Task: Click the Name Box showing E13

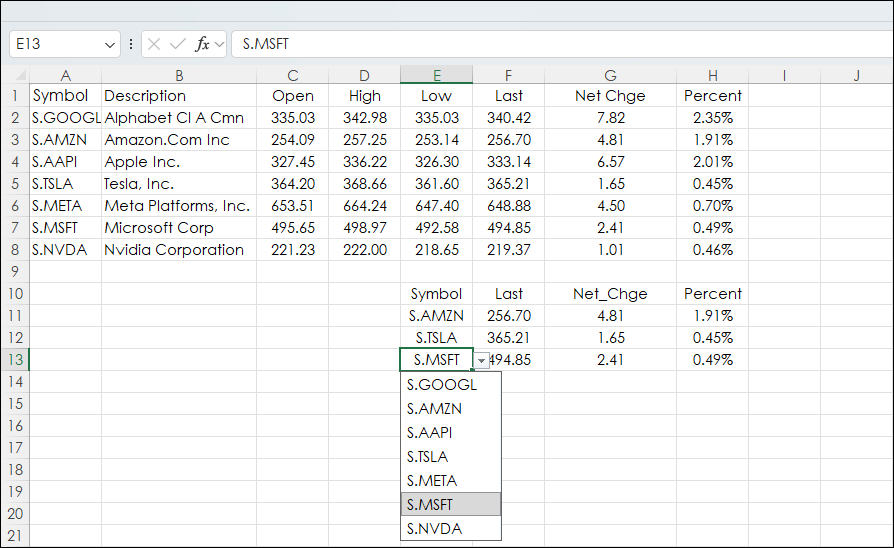Action: [64, 44]
